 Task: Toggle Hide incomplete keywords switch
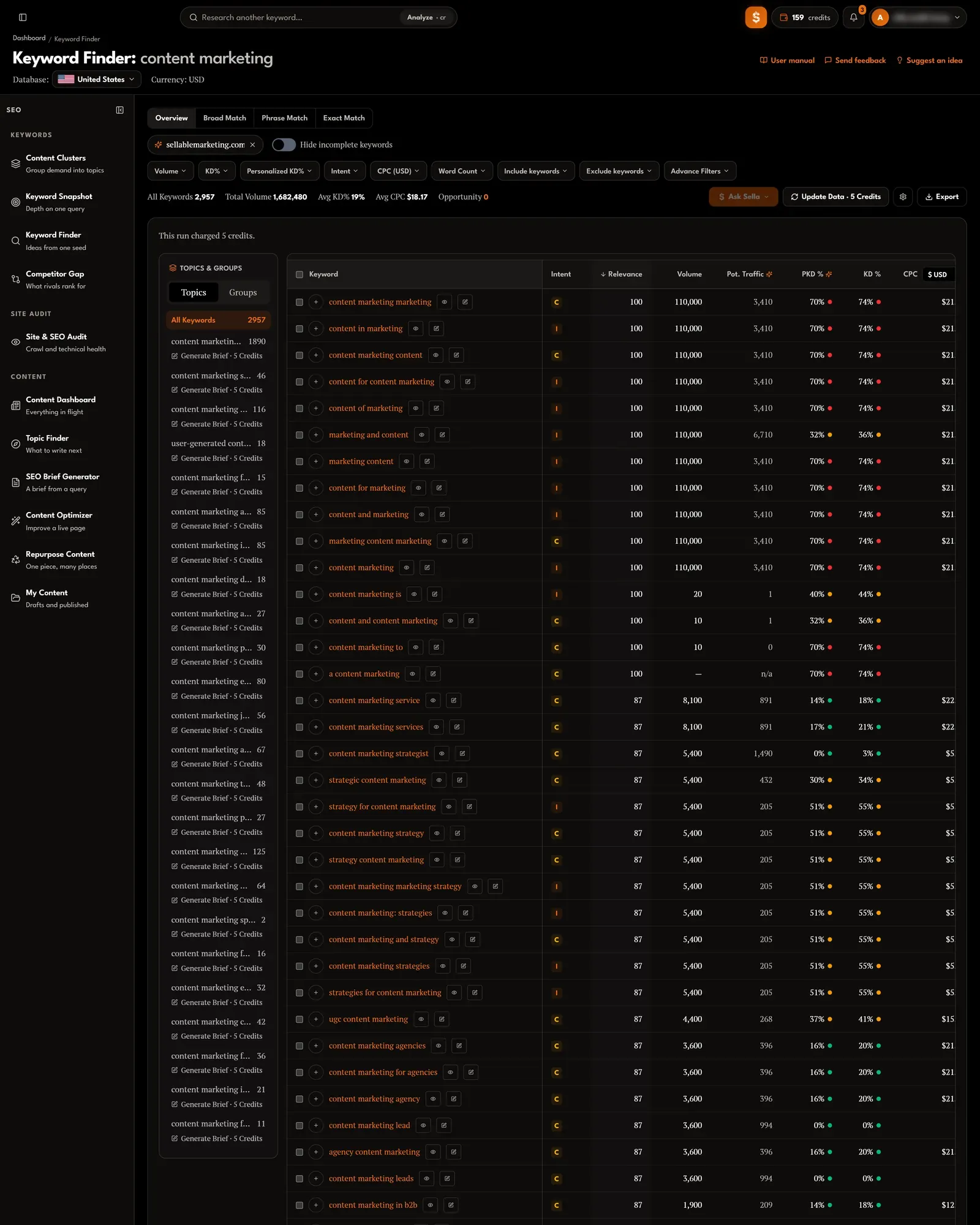coord(284,145)
